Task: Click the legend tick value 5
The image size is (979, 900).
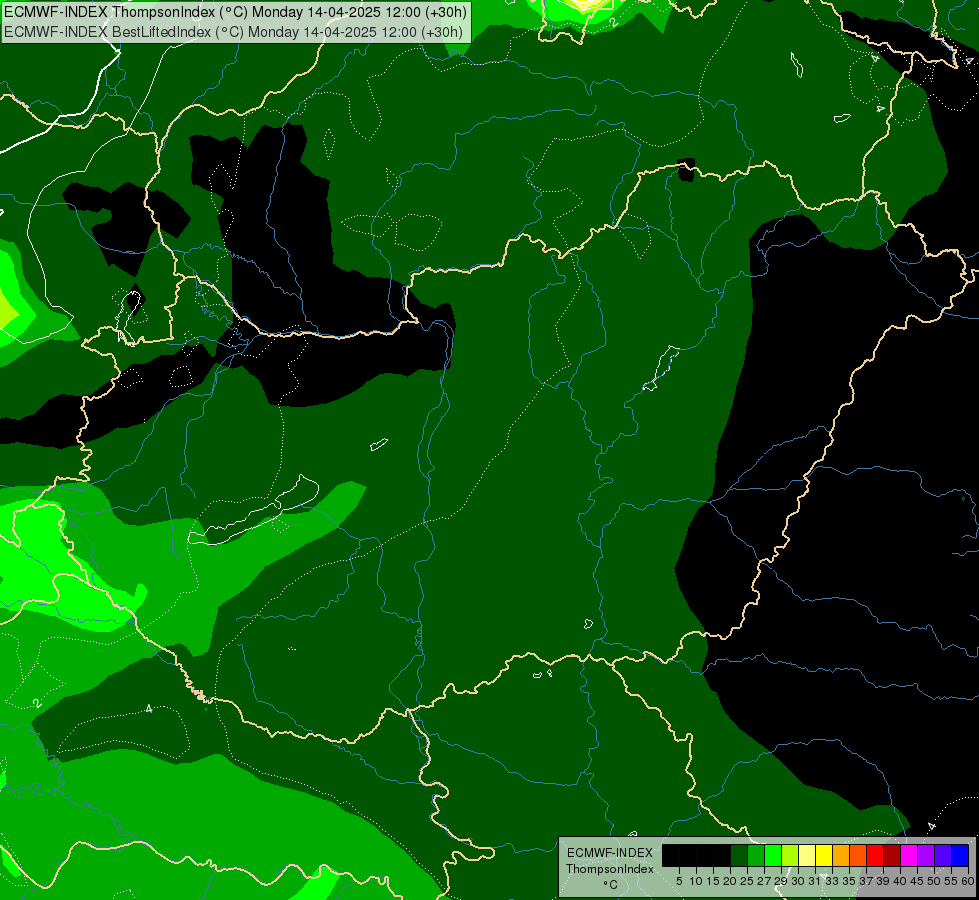Action: tap(679, 881)
